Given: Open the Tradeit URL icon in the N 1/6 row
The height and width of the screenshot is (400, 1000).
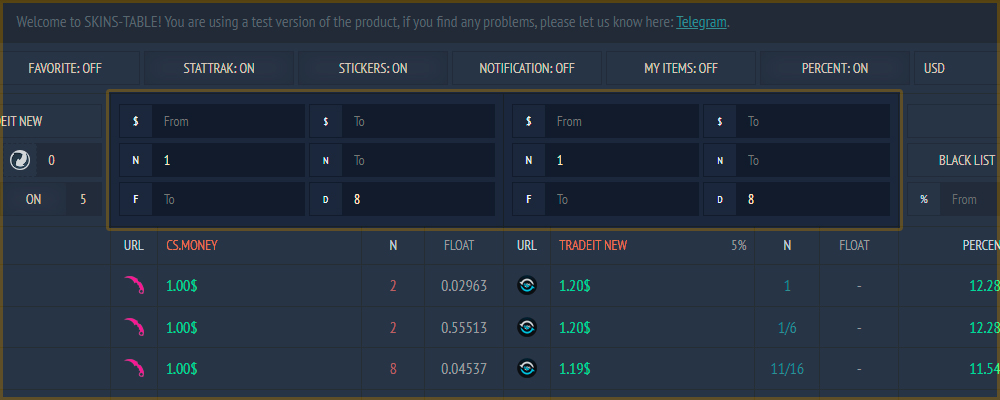Looking at the screenshot, I should click(527, 327).
